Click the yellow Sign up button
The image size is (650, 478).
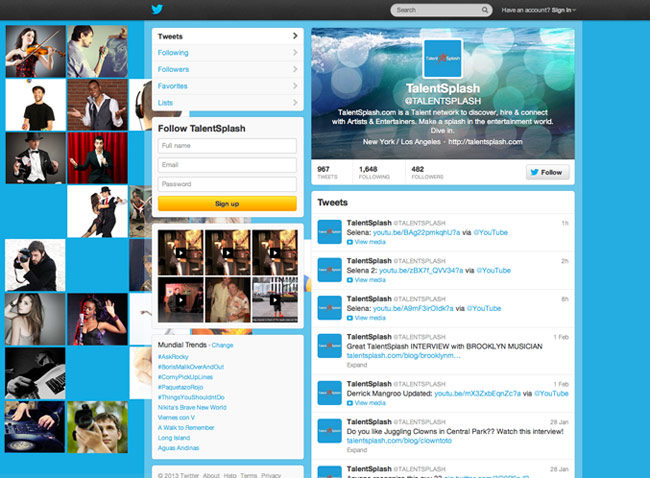click(227, 204)
